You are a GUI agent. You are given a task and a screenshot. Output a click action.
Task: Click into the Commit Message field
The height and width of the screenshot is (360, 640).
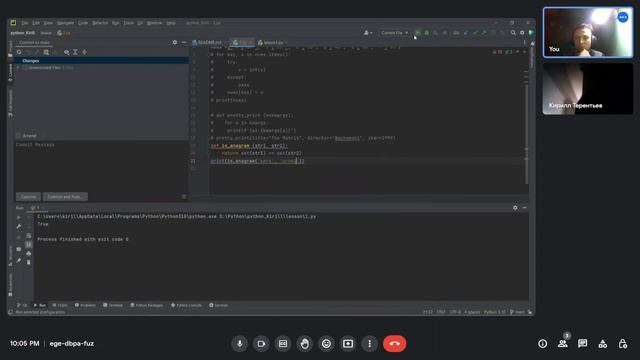pyautogui.click(x=101, y=165)
